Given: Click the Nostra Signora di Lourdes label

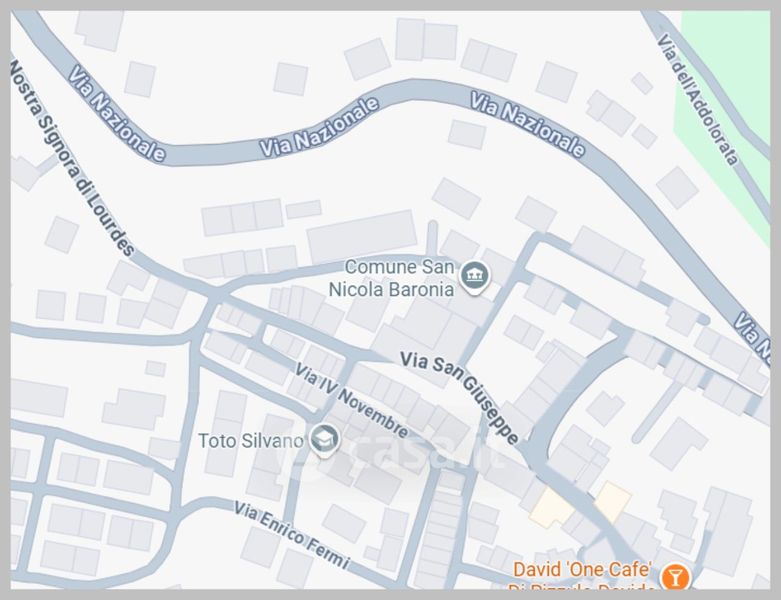Looking at the screenshot, I should coord(72,157).
